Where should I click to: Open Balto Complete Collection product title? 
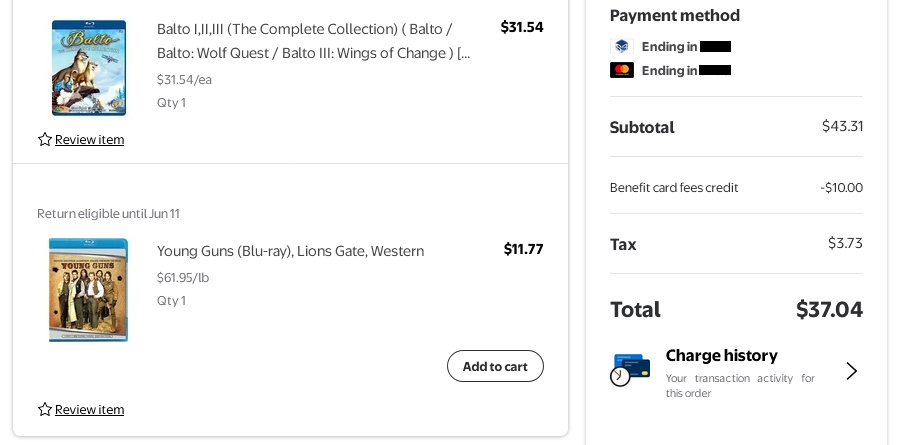312,40
